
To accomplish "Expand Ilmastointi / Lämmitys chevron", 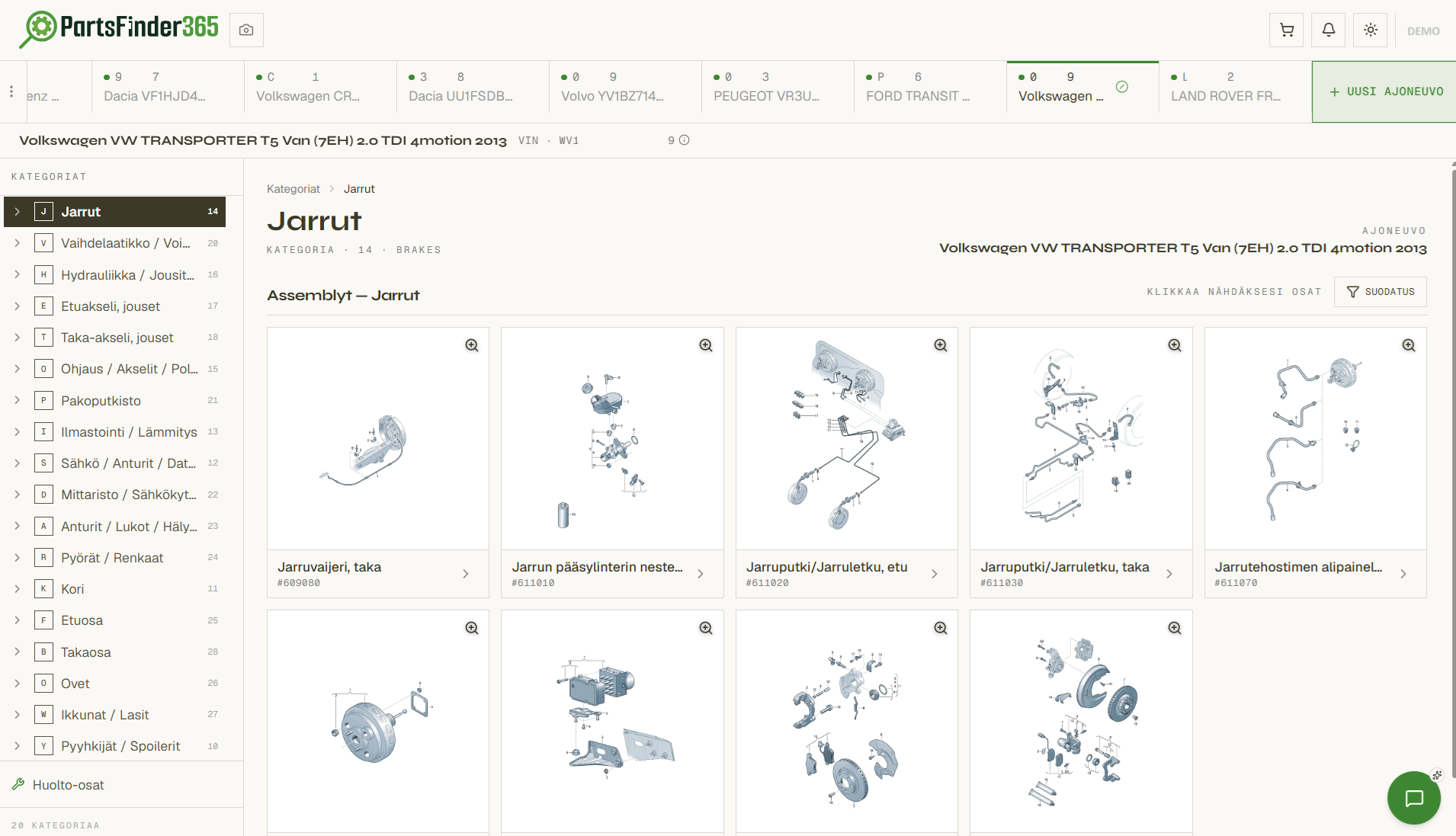I will coord(17,431).
